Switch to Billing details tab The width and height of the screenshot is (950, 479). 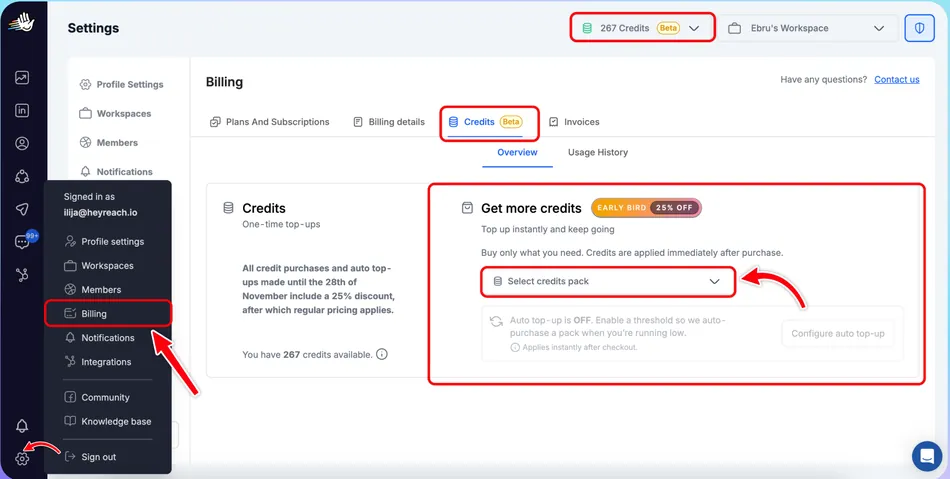[389, 122]
